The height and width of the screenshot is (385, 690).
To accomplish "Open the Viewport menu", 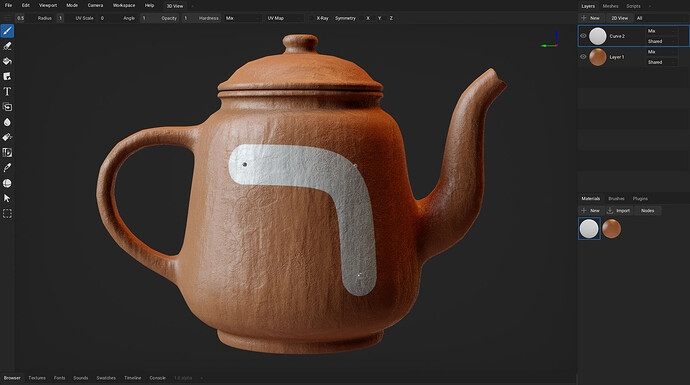I will point(48,5).
